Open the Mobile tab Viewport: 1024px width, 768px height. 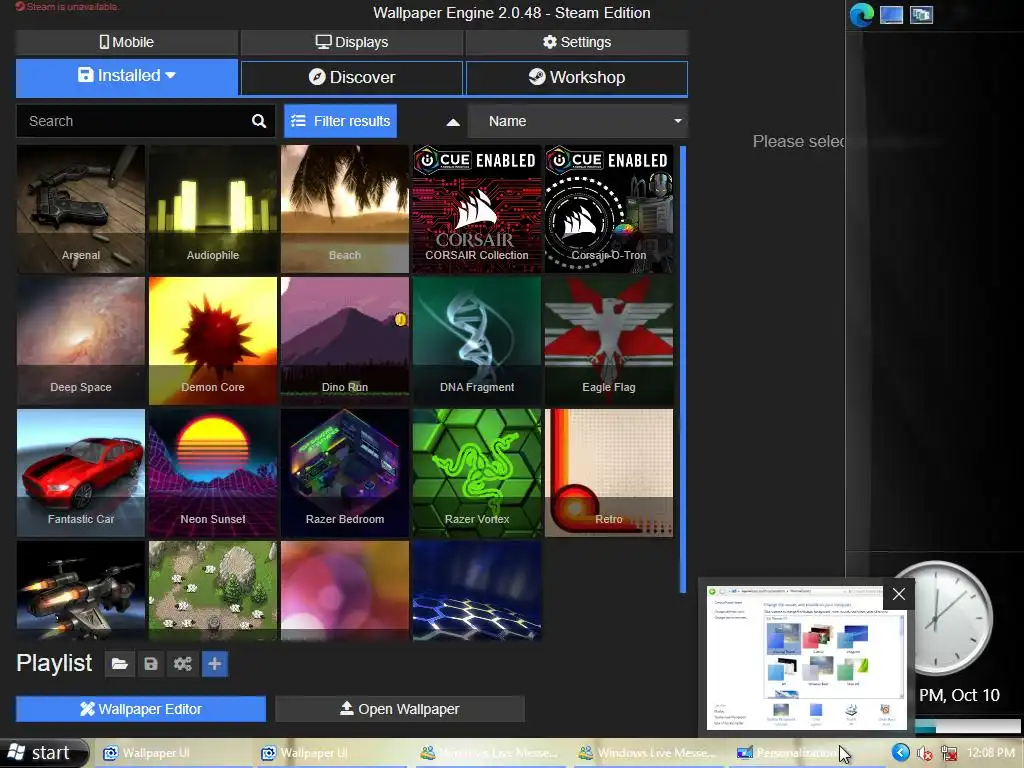pyautogui.click(x=127, y=42)
